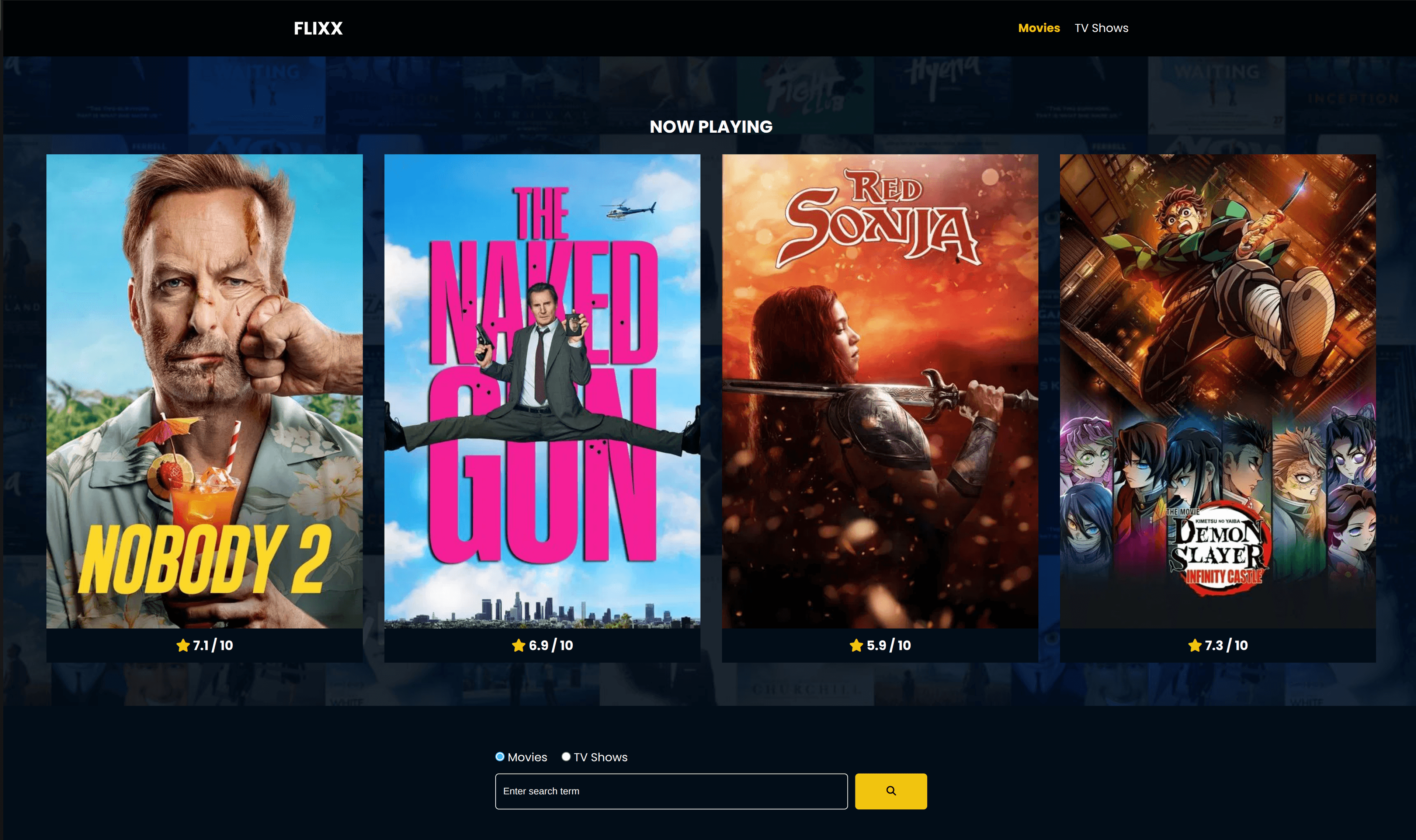Click the 7.3 / 10 rating text
This screenshot has height=840, width=1416.
pyautogui.click(x=1226, y=645)
